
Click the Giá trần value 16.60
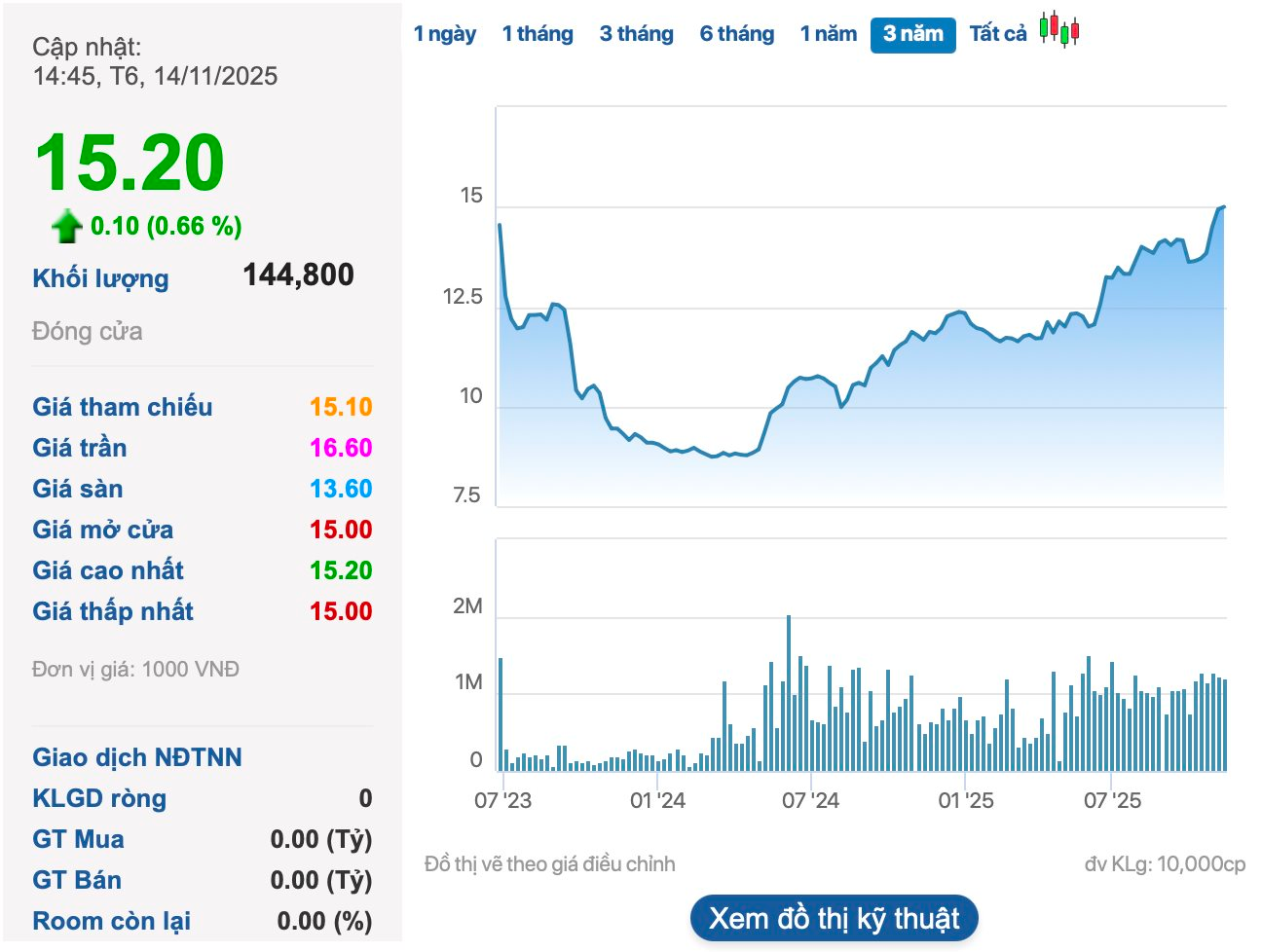pyautogui.click(x=341, y=448)
